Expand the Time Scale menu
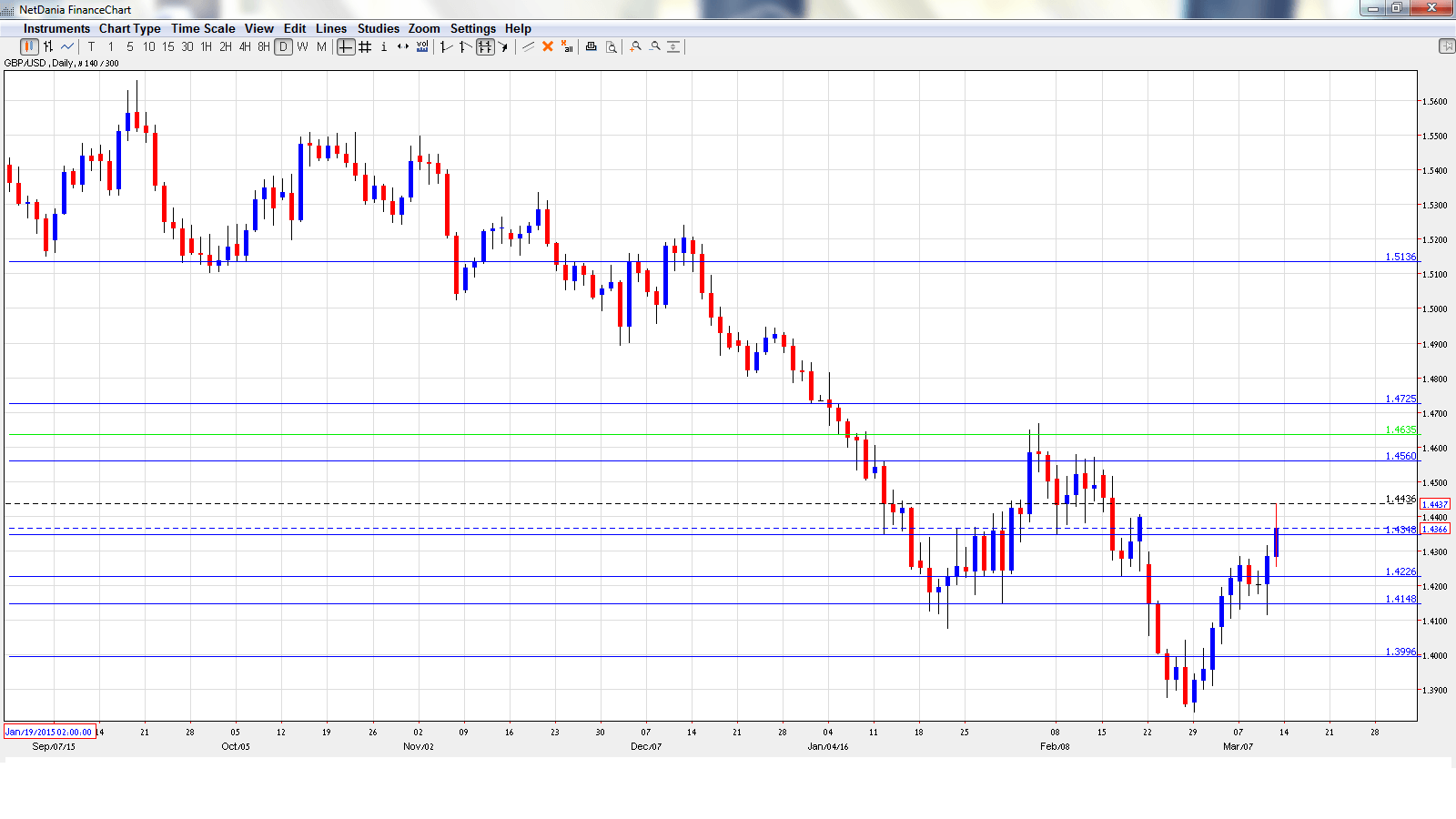Screen dimensions: 1456x819 tap(203, 28)
